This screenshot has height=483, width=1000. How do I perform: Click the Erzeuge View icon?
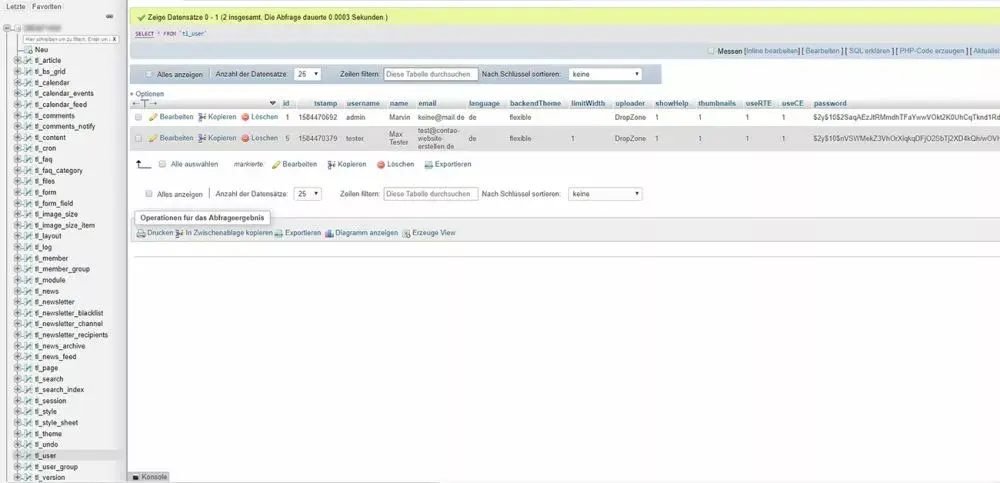(406, 233)
